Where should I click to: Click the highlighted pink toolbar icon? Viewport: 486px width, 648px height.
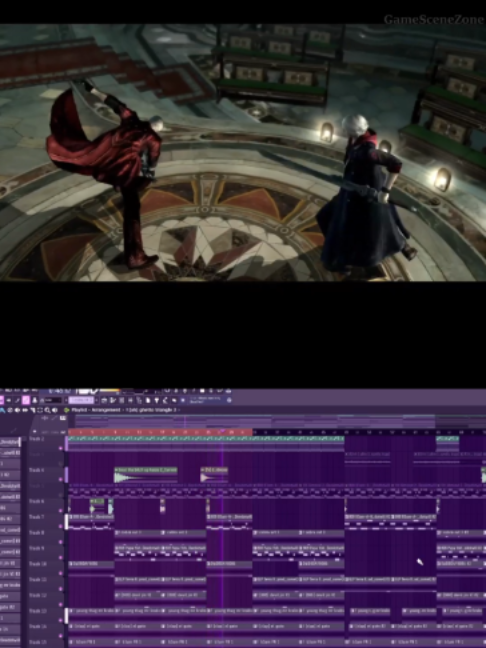pyautogui.click(x=26, y=400)
